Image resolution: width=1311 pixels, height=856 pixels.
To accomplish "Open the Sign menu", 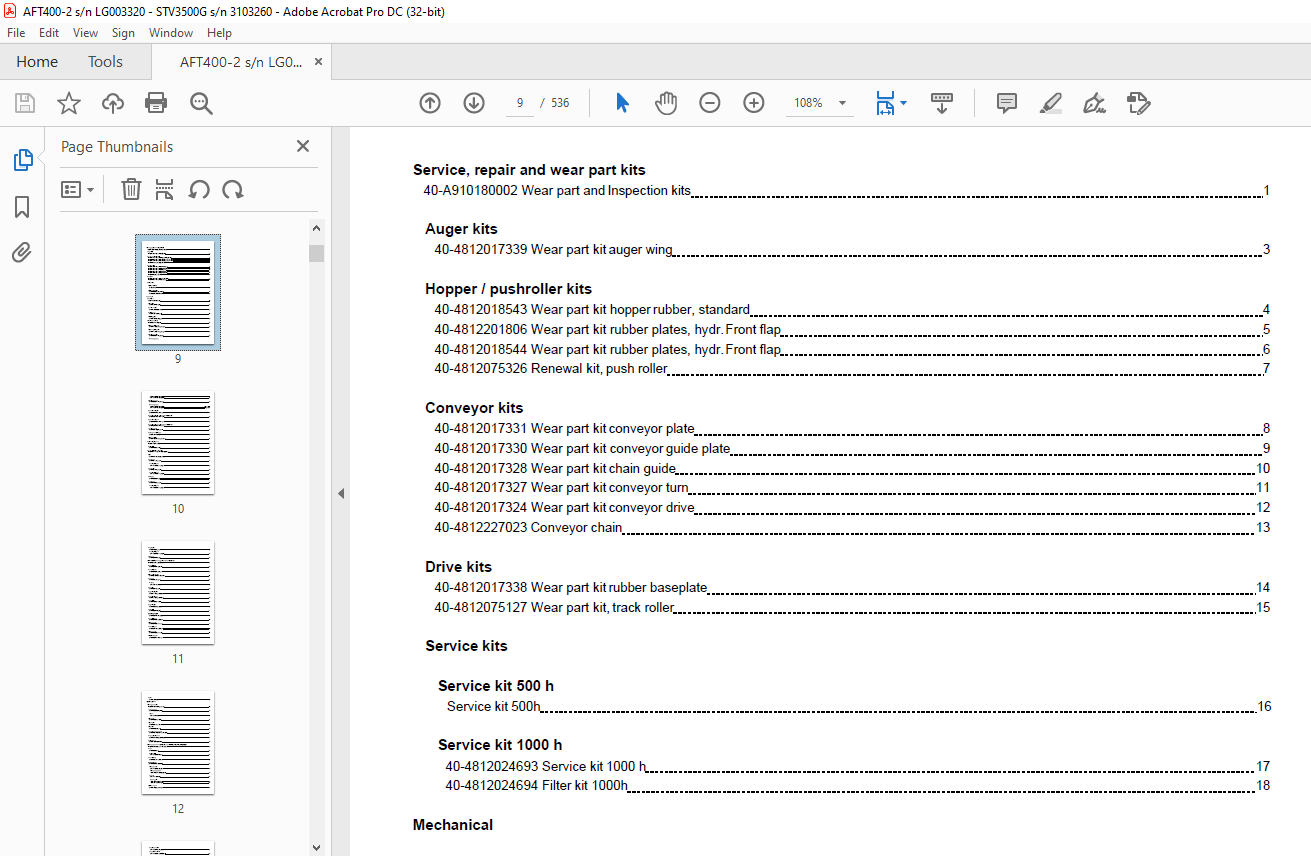I will point(123,33).
